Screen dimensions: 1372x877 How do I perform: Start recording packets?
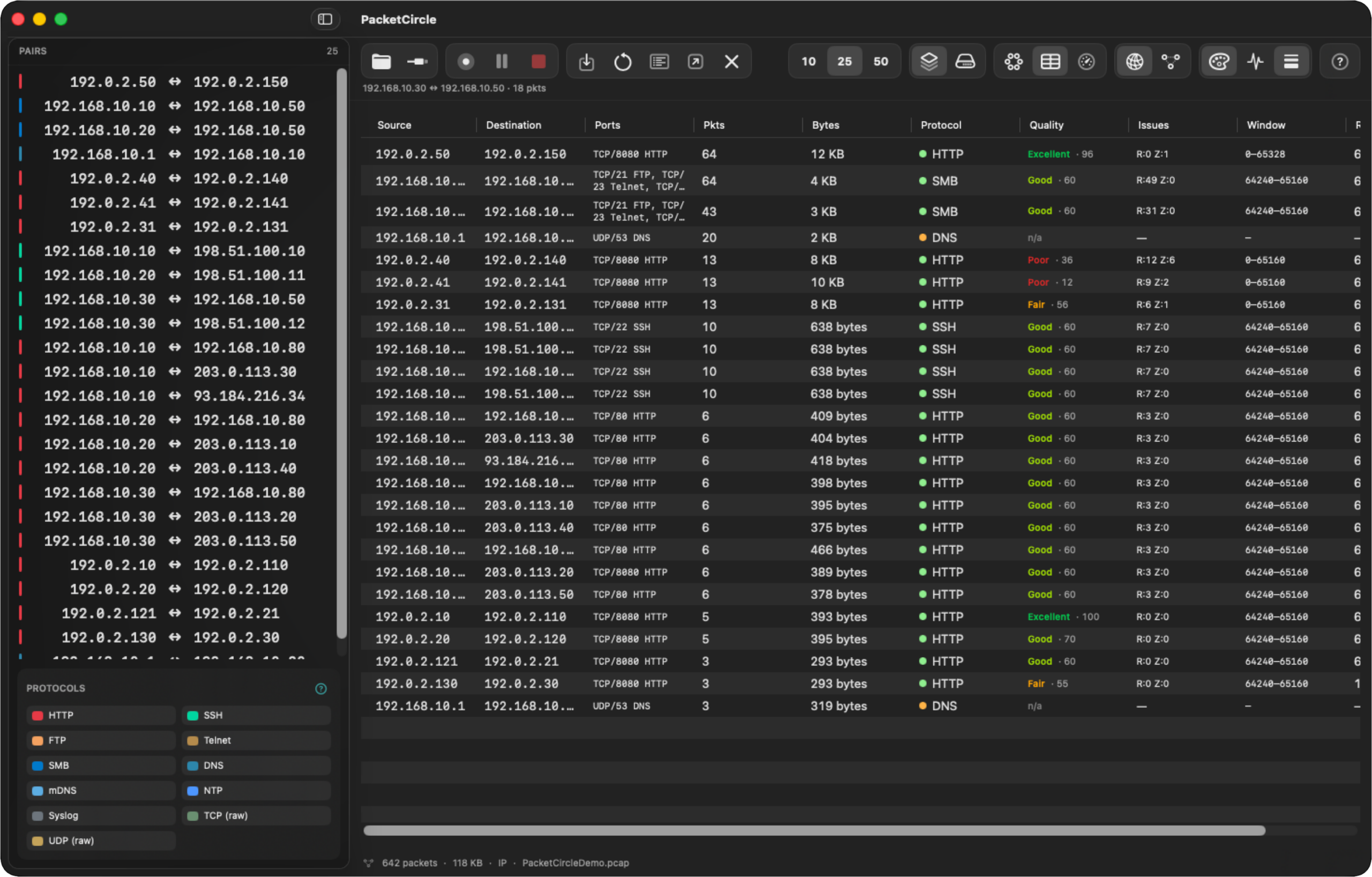(466, 62)
